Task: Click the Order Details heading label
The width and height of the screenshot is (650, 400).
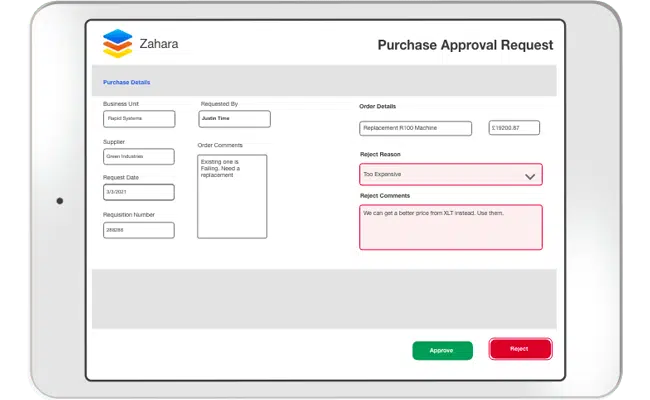Action: 378,106
